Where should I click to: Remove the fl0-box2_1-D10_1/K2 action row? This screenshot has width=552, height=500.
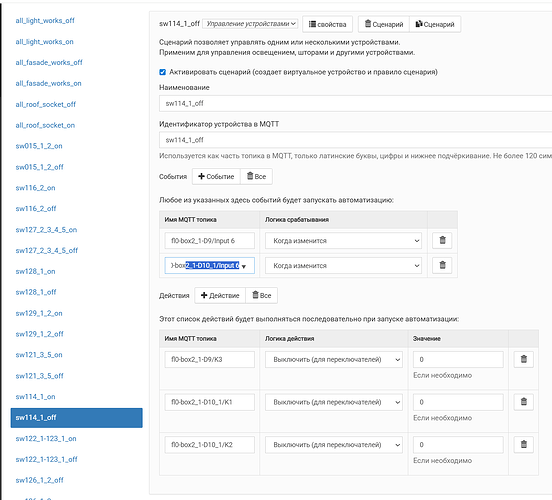point(523,444)
